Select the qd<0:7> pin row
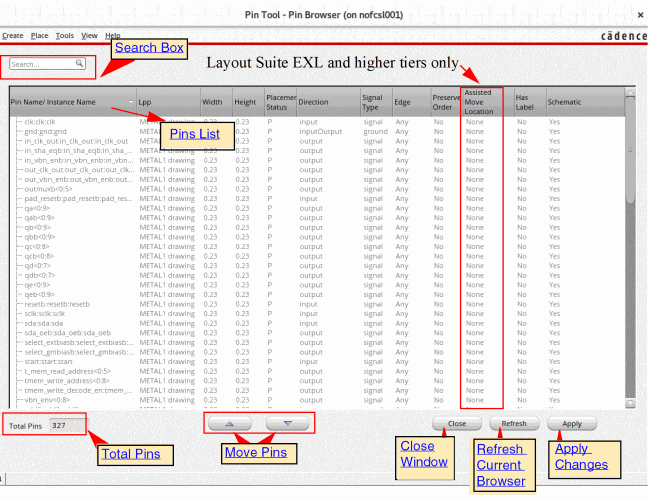The image size is (648, 499). click(x=317, y=266)
